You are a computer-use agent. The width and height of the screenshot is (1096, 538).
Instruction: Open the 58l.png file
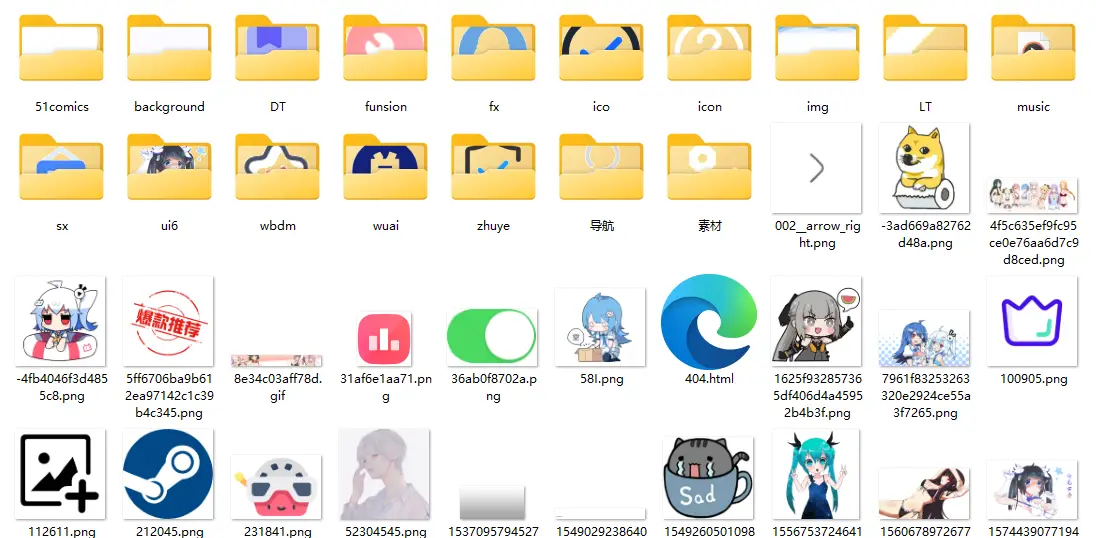600,327
